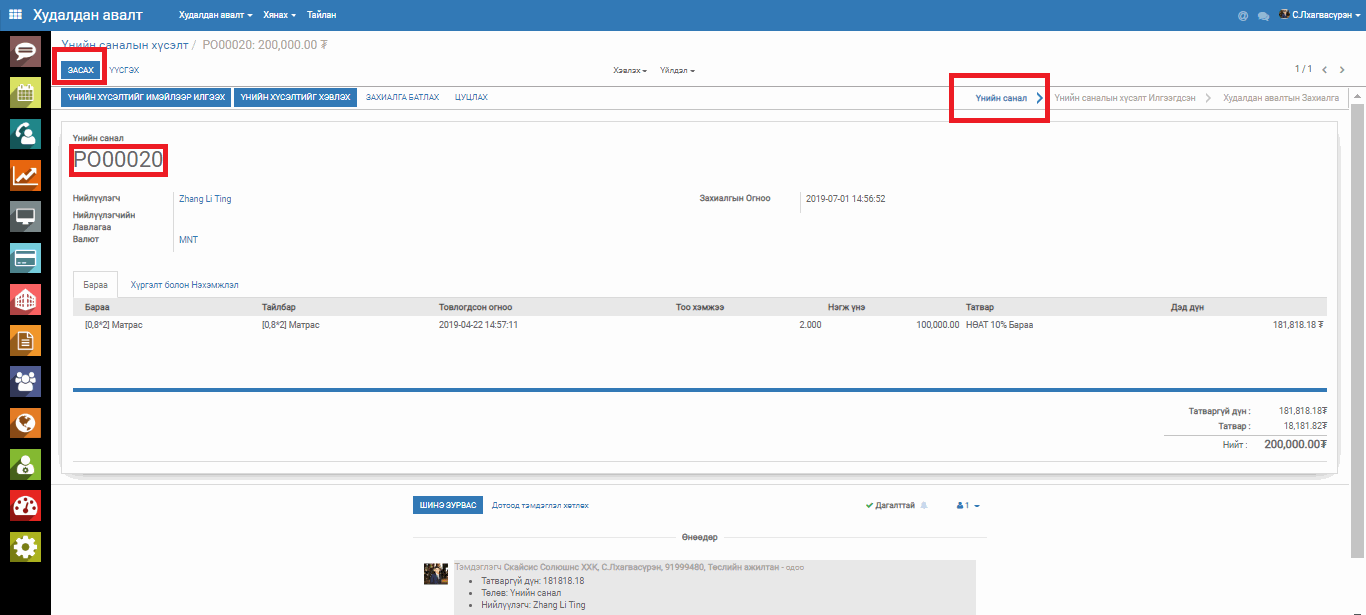The width and height of the screenshot is (1366, 615).
Task: Go to next record with right arrow
Action: [1343, 70]
